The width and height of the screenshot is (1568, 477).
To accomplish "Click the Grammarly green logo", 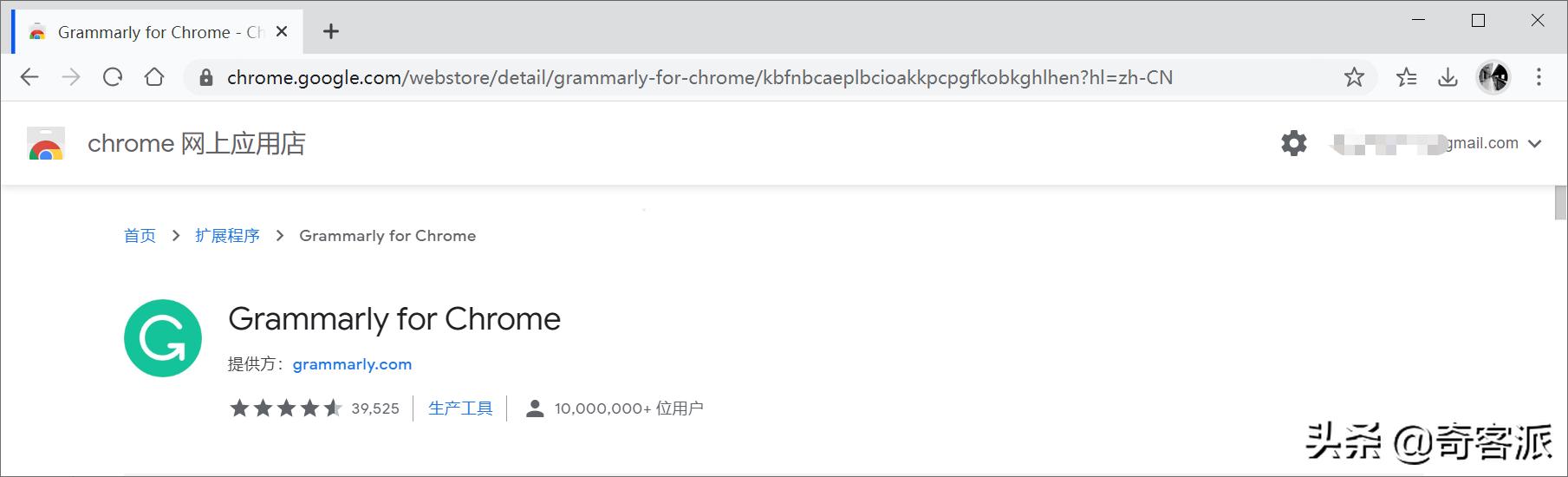I will (x=163, y=338).
